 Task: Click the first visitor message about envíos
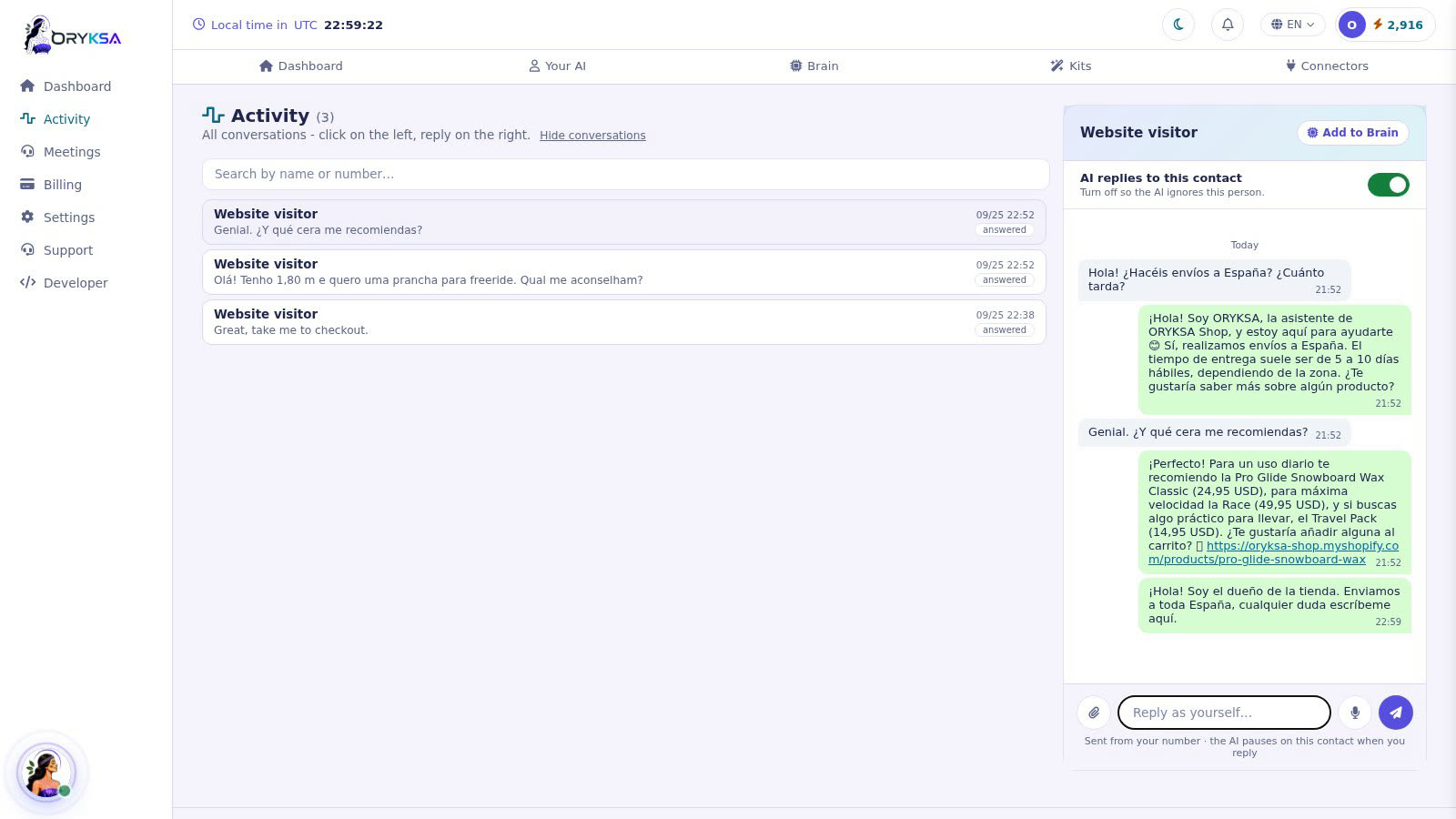[1215, 279]
